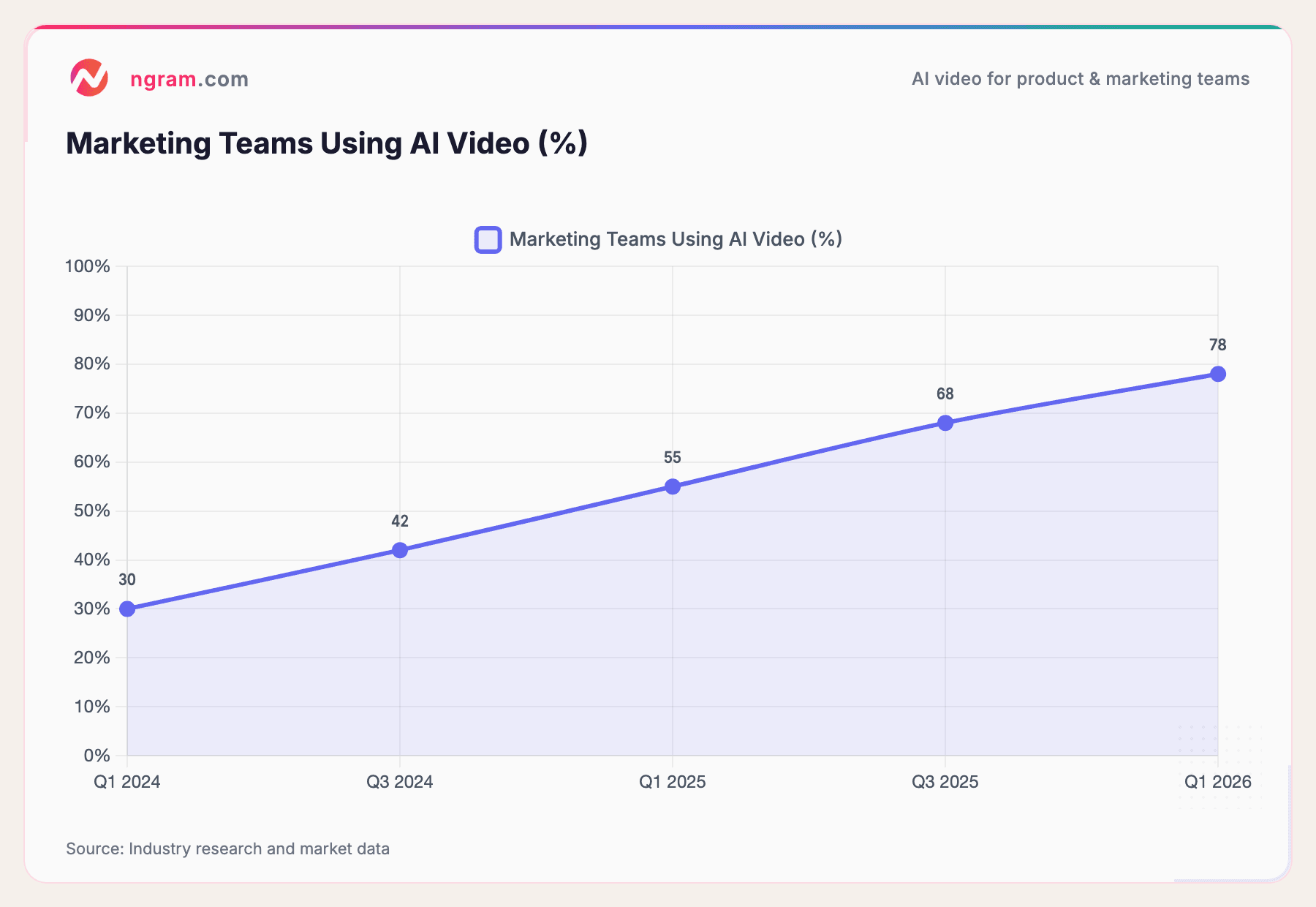Select the Q1 2025 data point marker

pyautogui.click(x=672, y=485)
